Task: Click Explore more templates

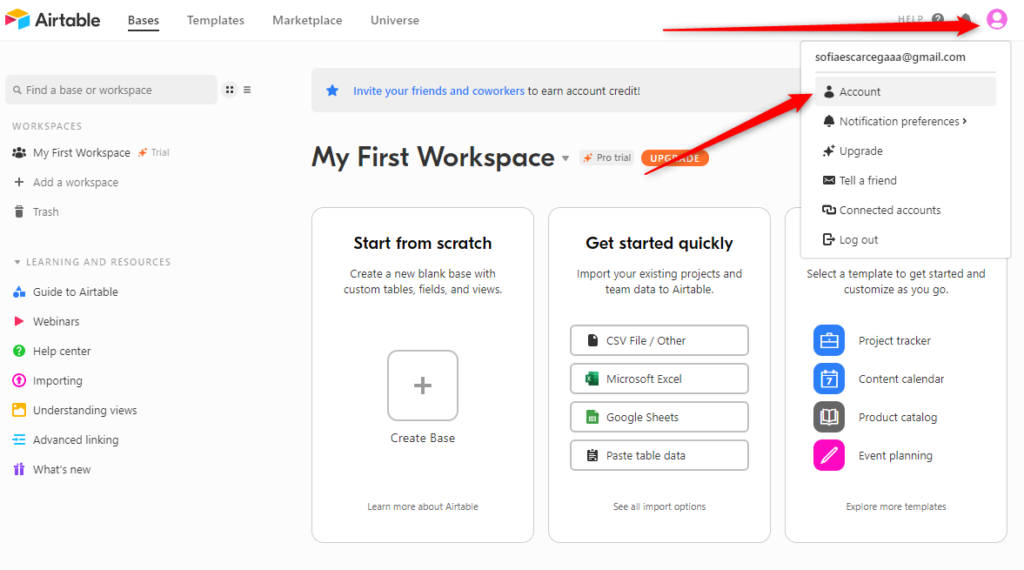Action: [895, 507]
